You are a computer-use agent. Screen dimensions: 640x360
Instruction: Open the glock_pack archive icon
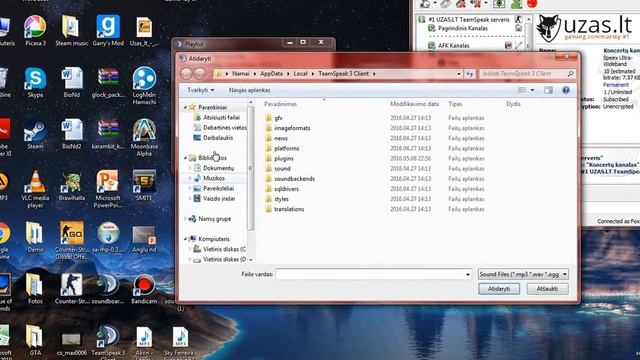(108, 82)
